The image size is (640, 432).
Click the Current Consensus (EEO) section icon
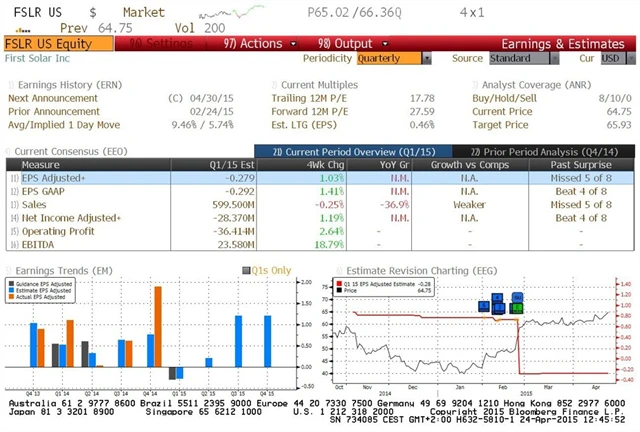[9, 150]
